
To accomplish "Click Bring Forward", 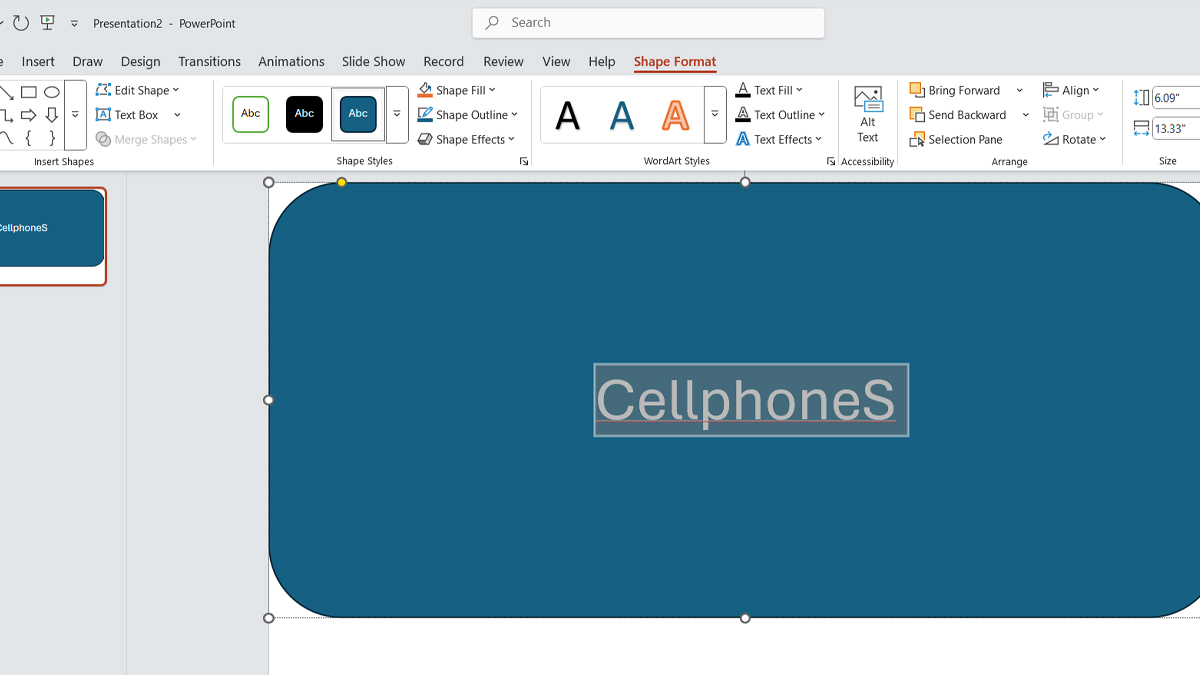I will (955, 90).
